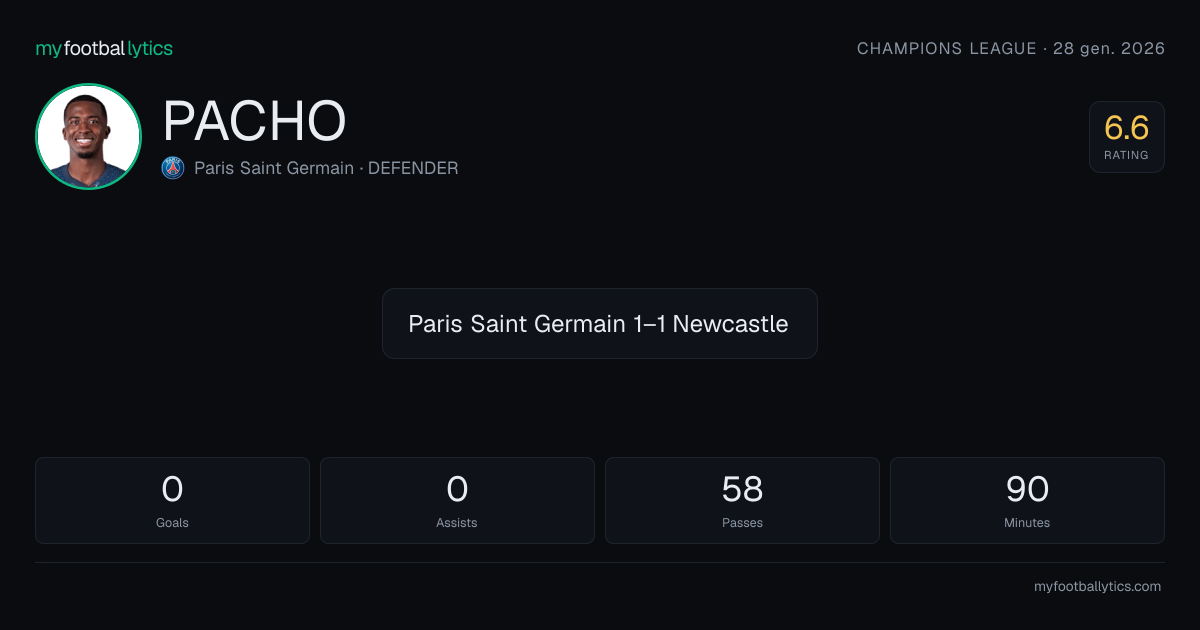This screenshot has height=630, width=1200.
Task: Click Pacho's player profile photo
Action: pos(88,136)
